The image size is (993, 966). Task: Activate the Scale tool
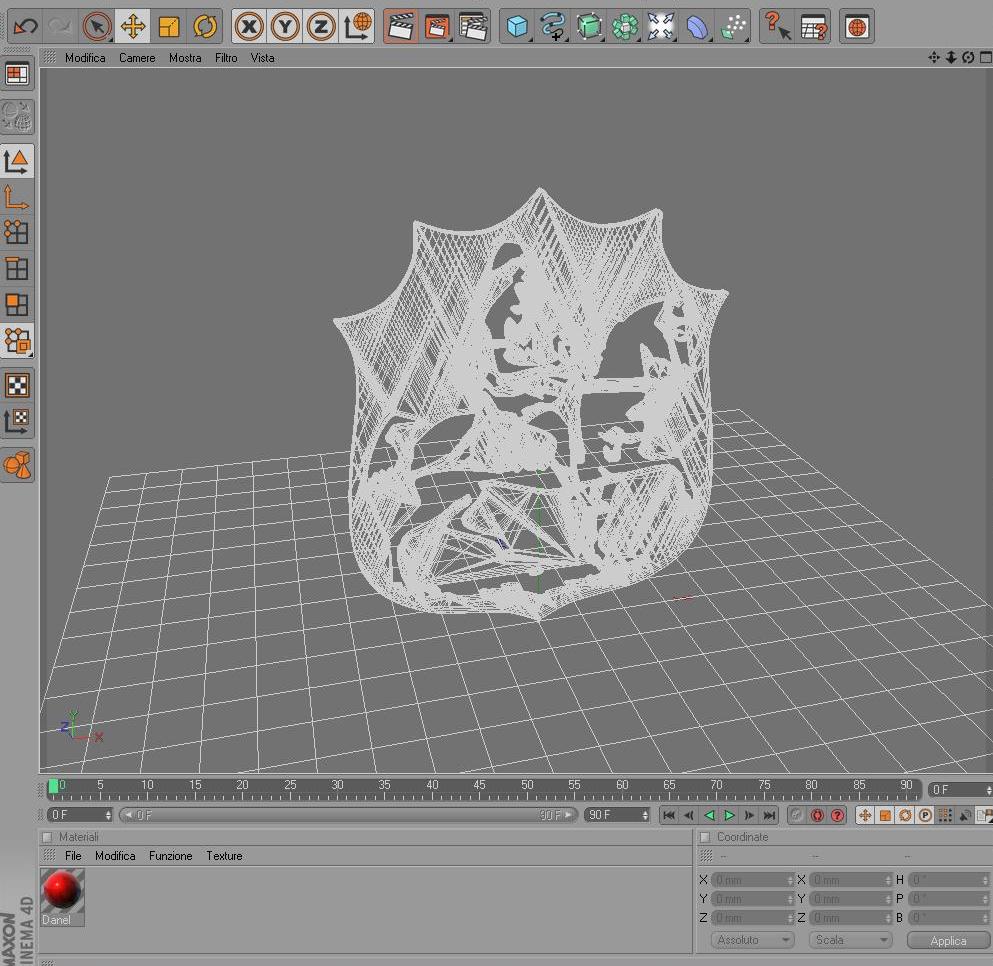(x=169, y=27)
